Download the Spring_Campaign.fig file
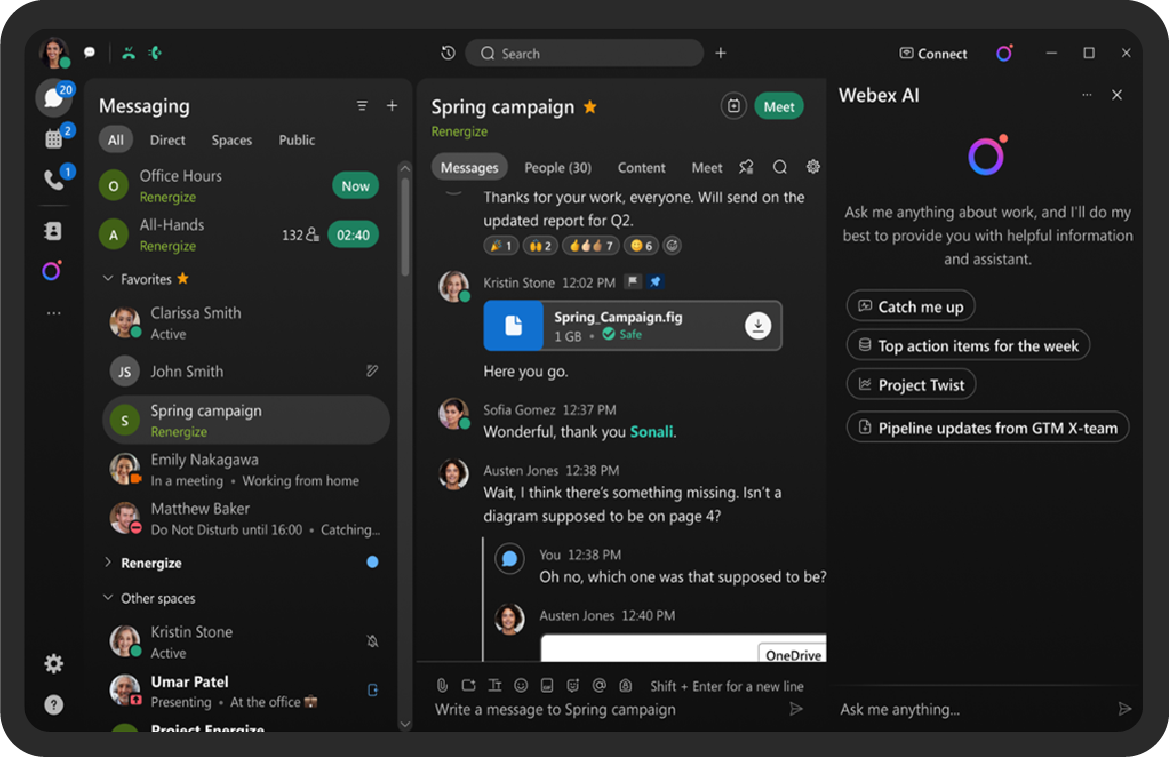The image size is (1169, 757). (x=757, y=325)
